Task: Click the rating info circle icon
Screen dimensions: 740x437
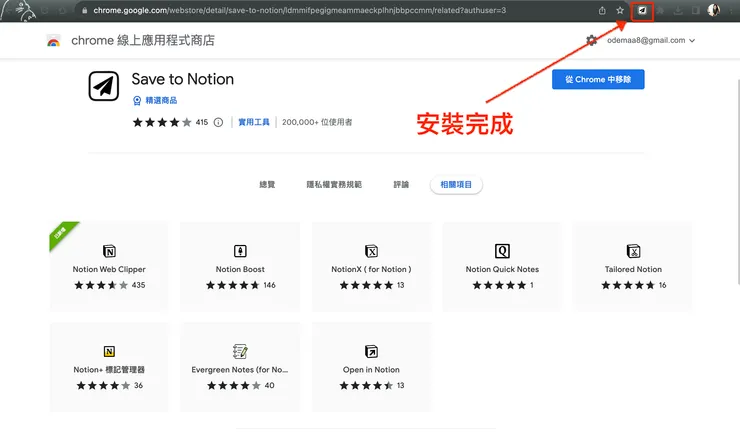Action: 218,123
